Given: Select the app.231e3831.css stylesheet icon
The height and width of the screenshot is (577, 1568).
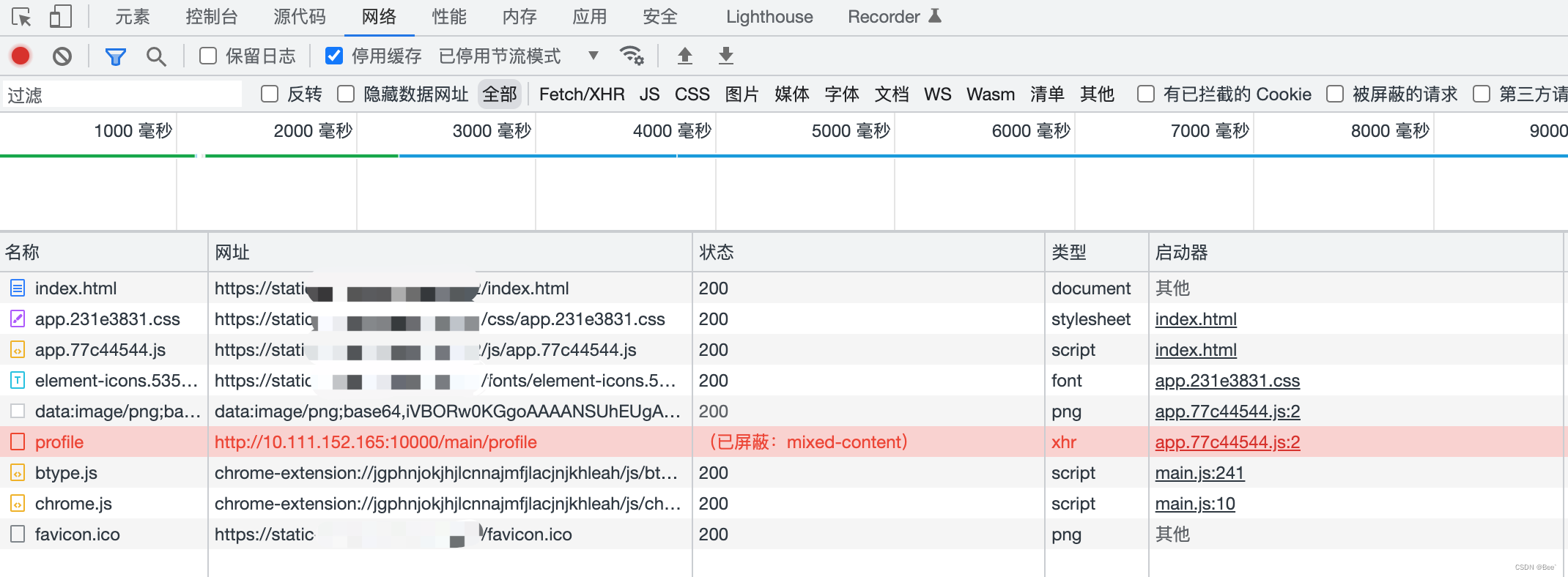Looking at the screenshot, I should 18,319.
